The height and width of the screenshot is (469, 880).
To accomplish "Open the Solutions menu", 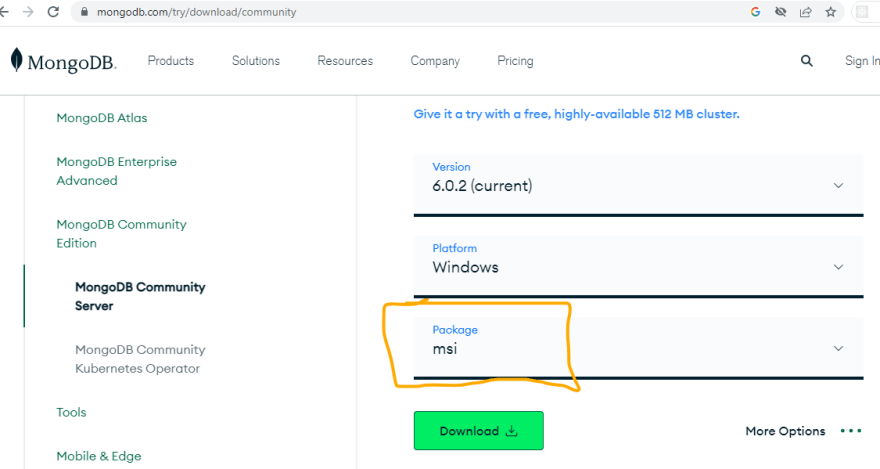I will click(256, 61).
